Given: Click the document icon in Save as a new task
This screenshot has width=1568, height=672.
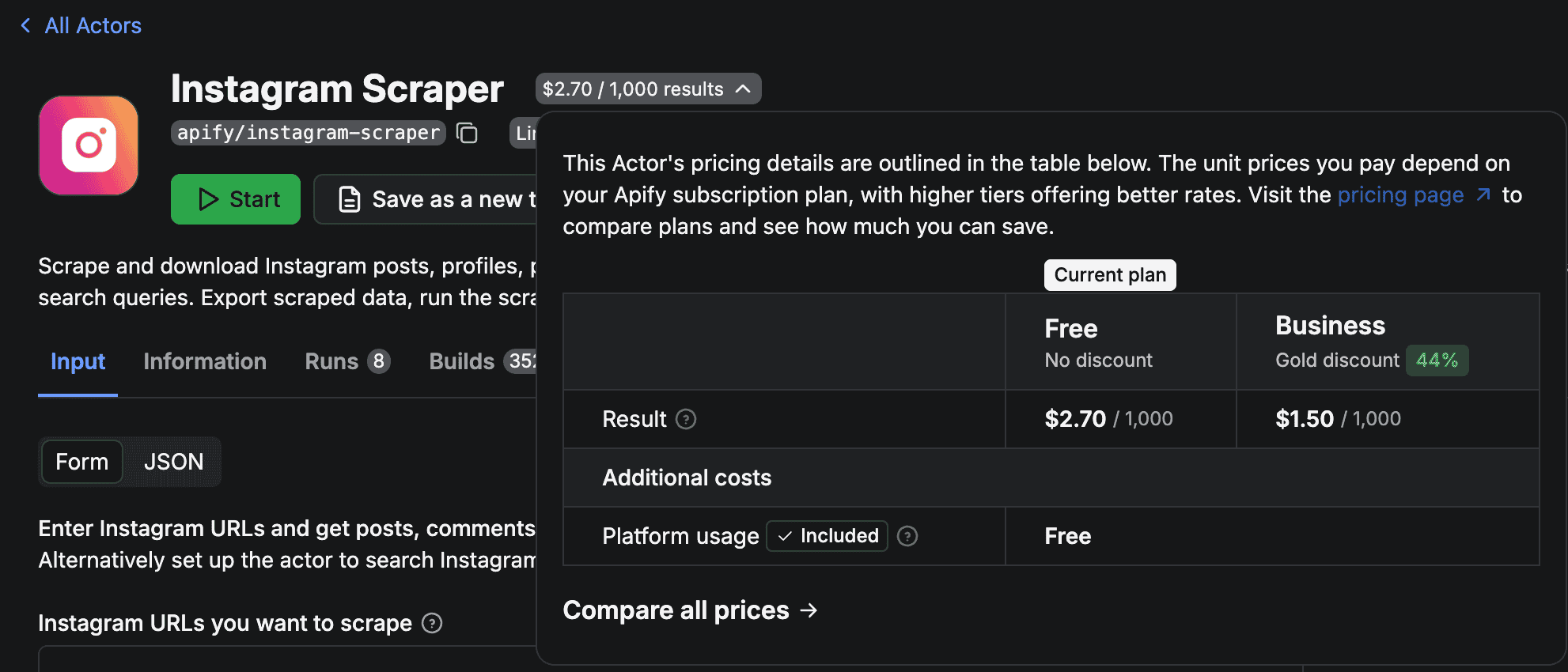Looking at the screenshot, I should tap(350, 199).
